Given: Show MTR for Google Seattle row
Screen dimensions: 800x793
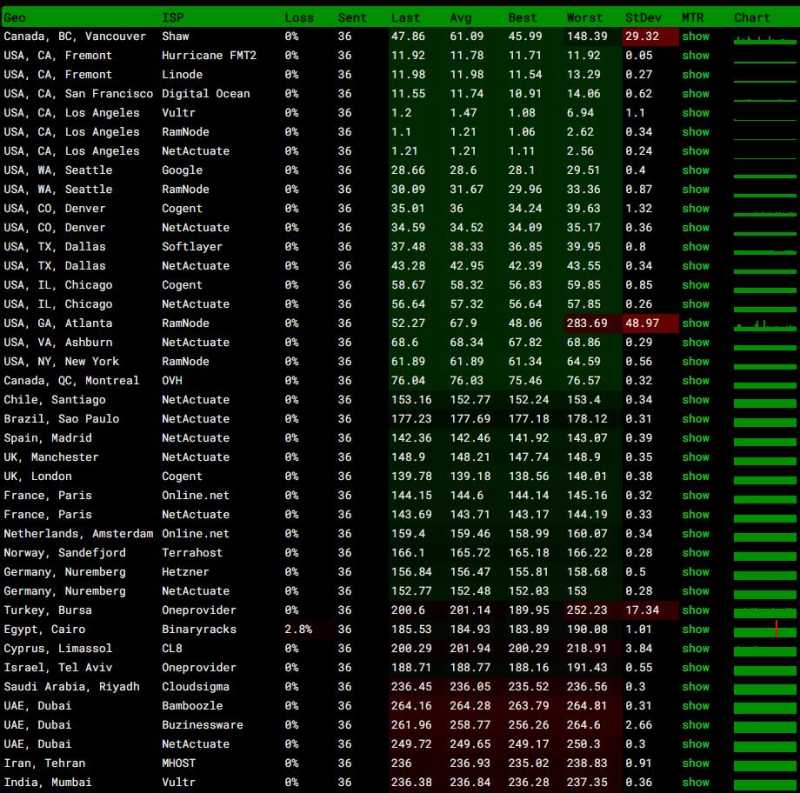Looking at the screenshot, I should click(695, 170).
